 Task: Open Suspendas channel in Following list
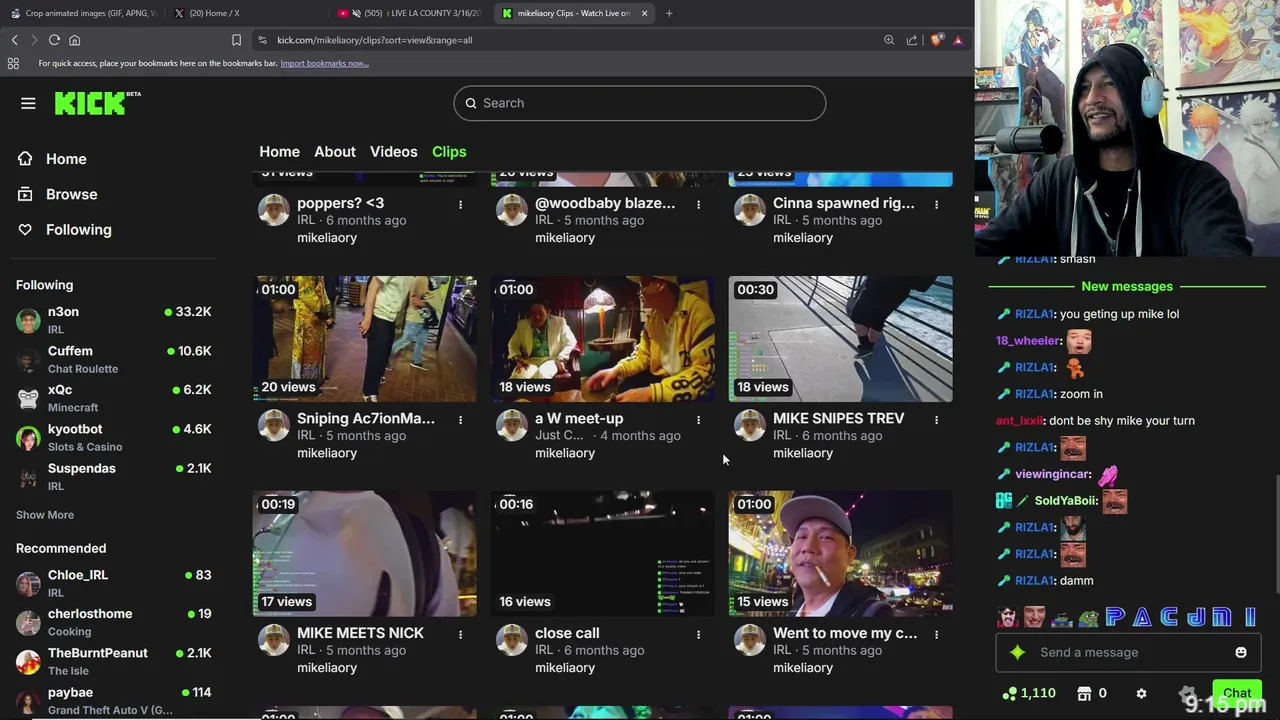pyautogui.click(x=114, y=476)
